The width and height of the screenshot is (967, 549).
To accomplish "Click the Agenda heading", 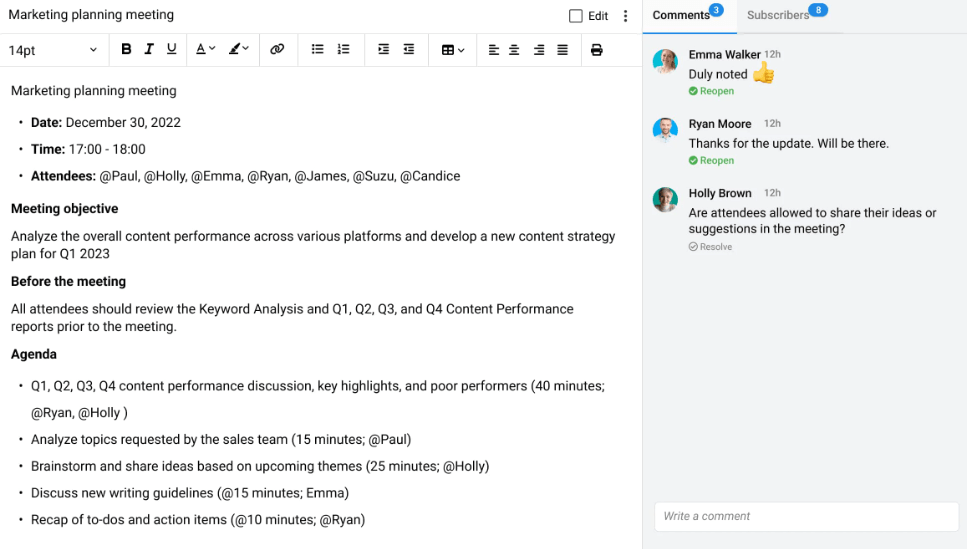I will (33, 354).
